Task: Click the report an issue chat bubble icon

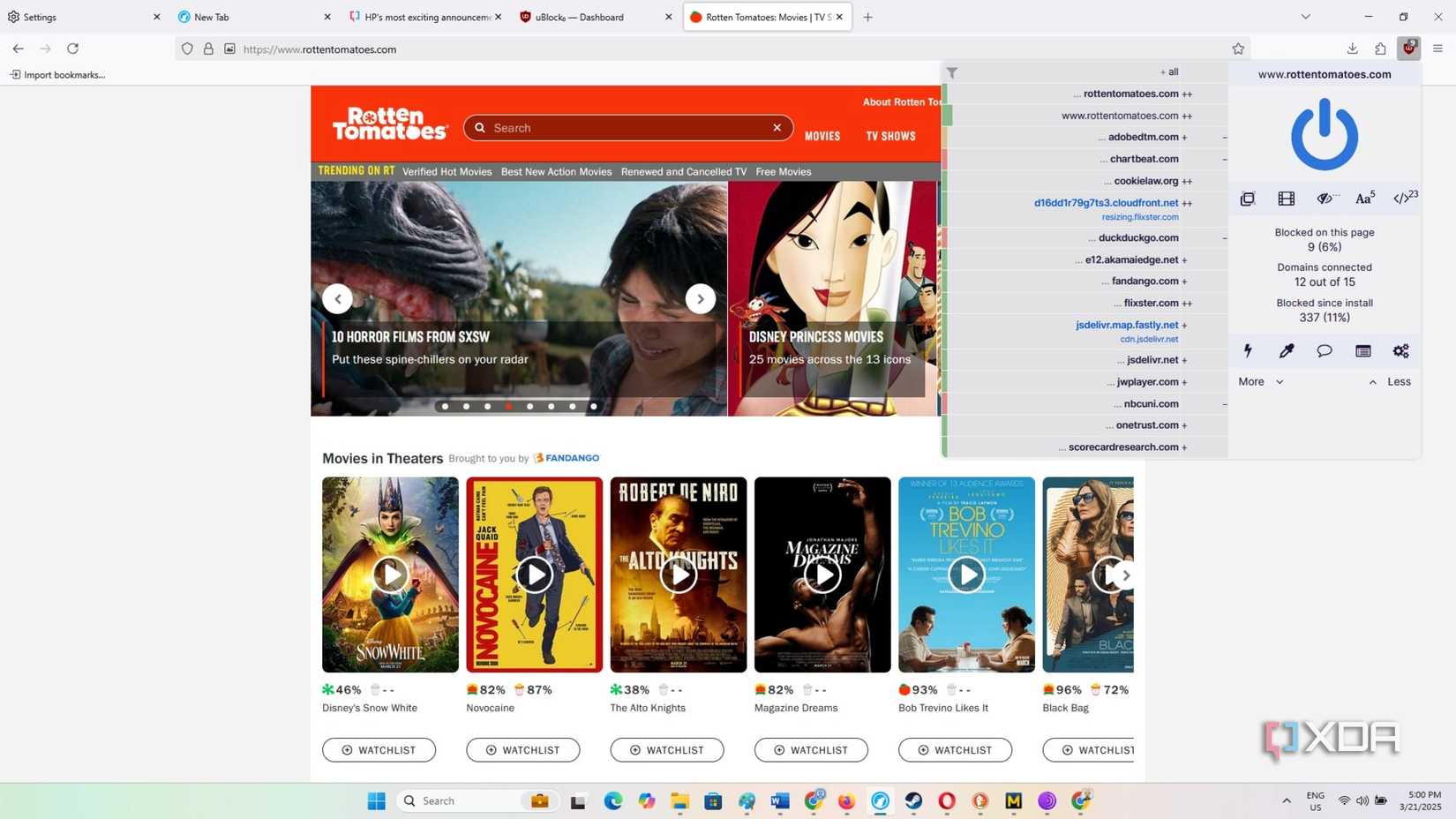Action: coord(1324,350)
